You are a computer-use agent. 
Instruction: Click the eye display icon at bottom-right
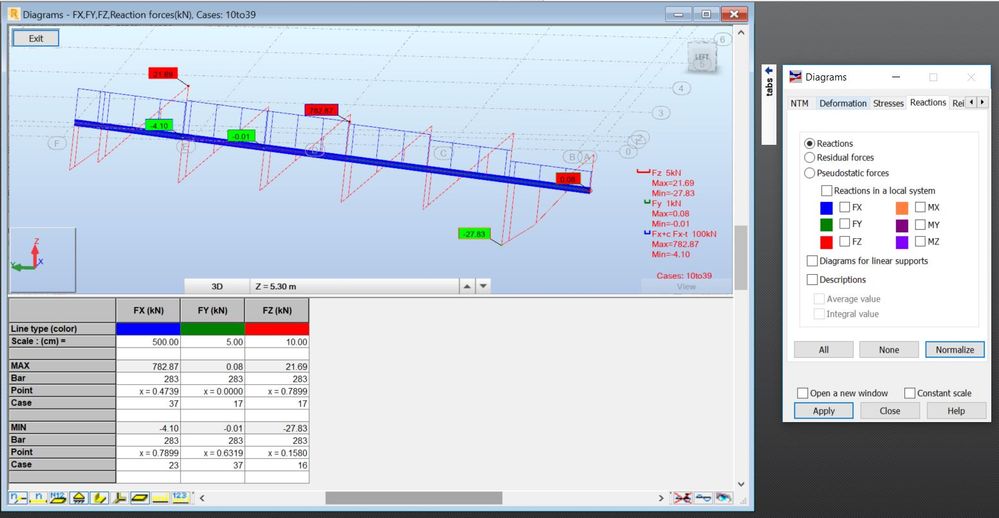click(x=723, y=498)
